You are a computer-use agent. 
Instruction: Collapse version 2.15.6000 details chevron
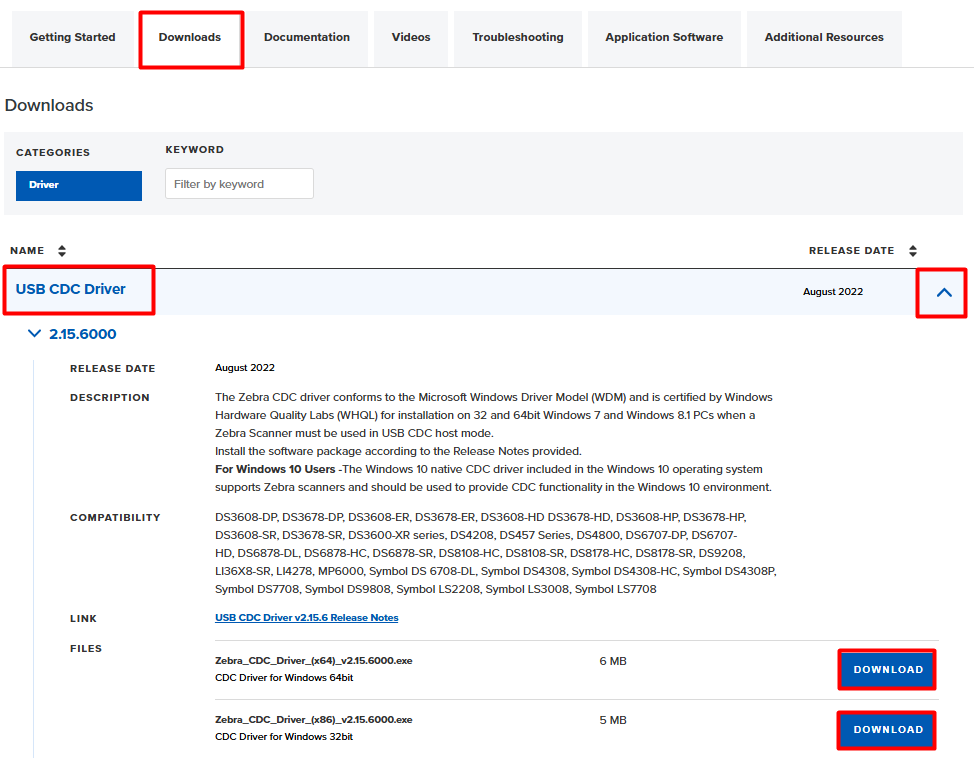click(36, 334)
